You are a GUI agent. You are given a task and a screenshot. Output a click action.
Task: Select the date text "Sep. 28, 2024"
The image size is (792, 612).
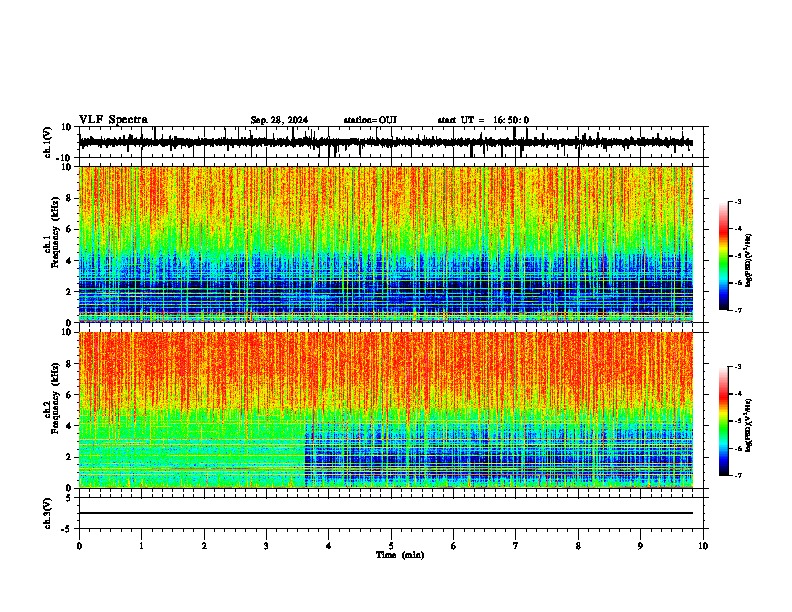[279, 120]
